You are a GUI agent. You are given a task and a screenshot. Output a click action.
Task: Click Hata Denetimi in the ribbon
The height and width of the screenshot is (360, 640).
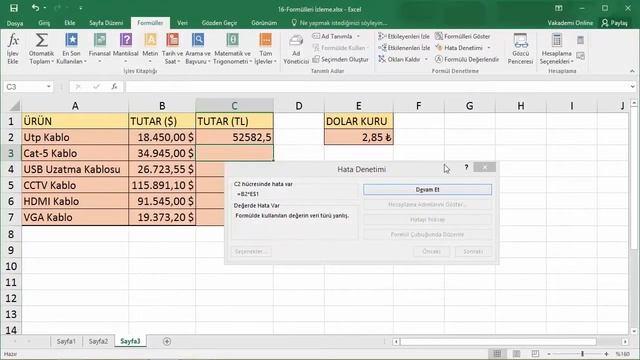[459, 48]
